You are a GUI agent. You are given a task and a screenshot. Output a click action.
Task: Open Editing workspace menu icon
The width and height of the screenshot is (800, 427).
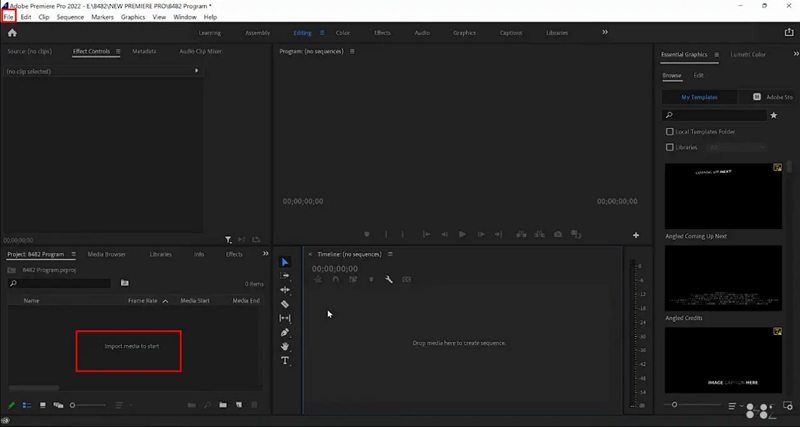click(322, 33)
